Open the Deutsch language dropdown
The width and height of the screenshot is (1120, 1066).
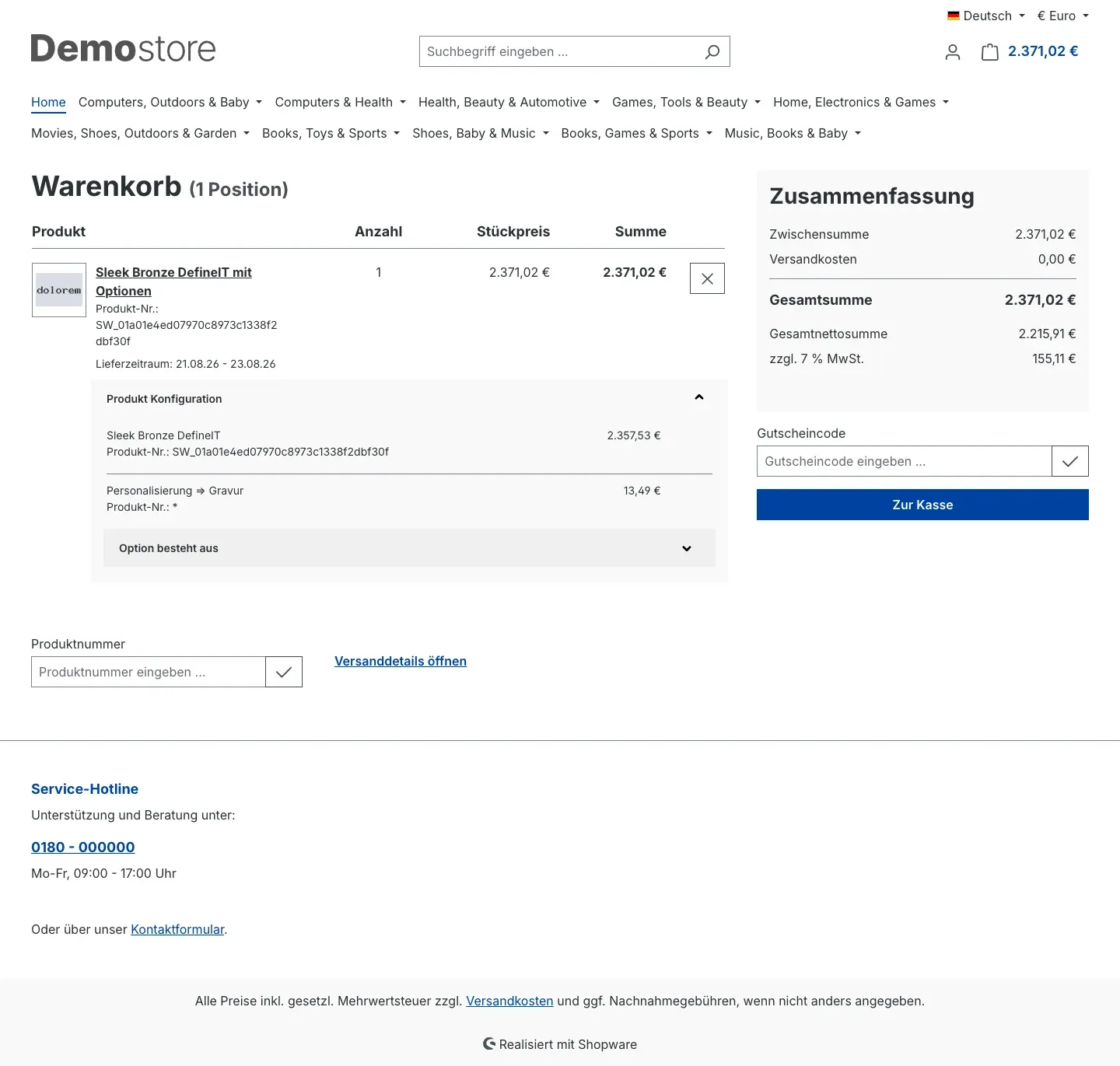click(x=986, y=16)
